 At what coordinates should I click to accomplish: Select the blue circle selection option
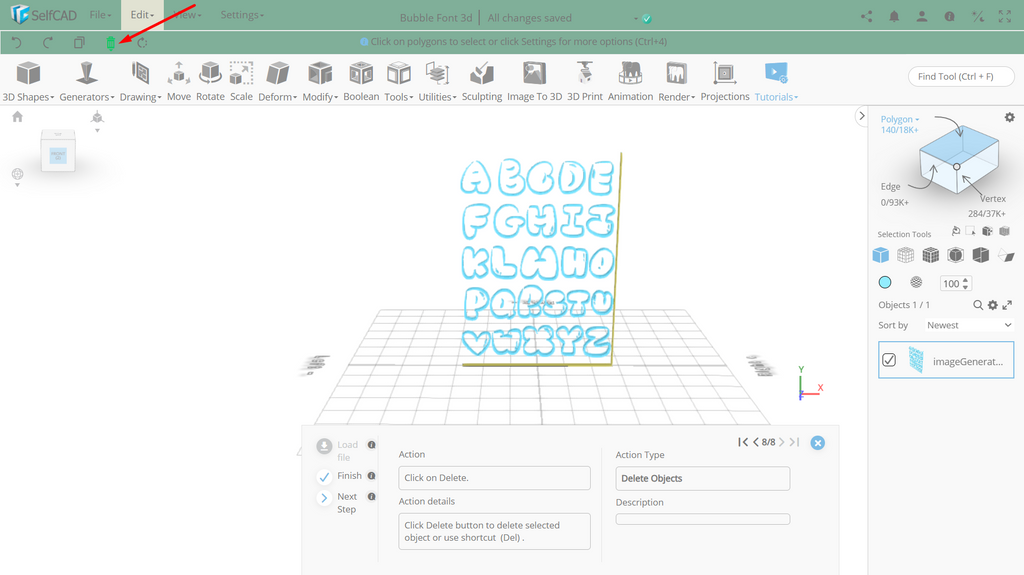click(x=885, y=282)
